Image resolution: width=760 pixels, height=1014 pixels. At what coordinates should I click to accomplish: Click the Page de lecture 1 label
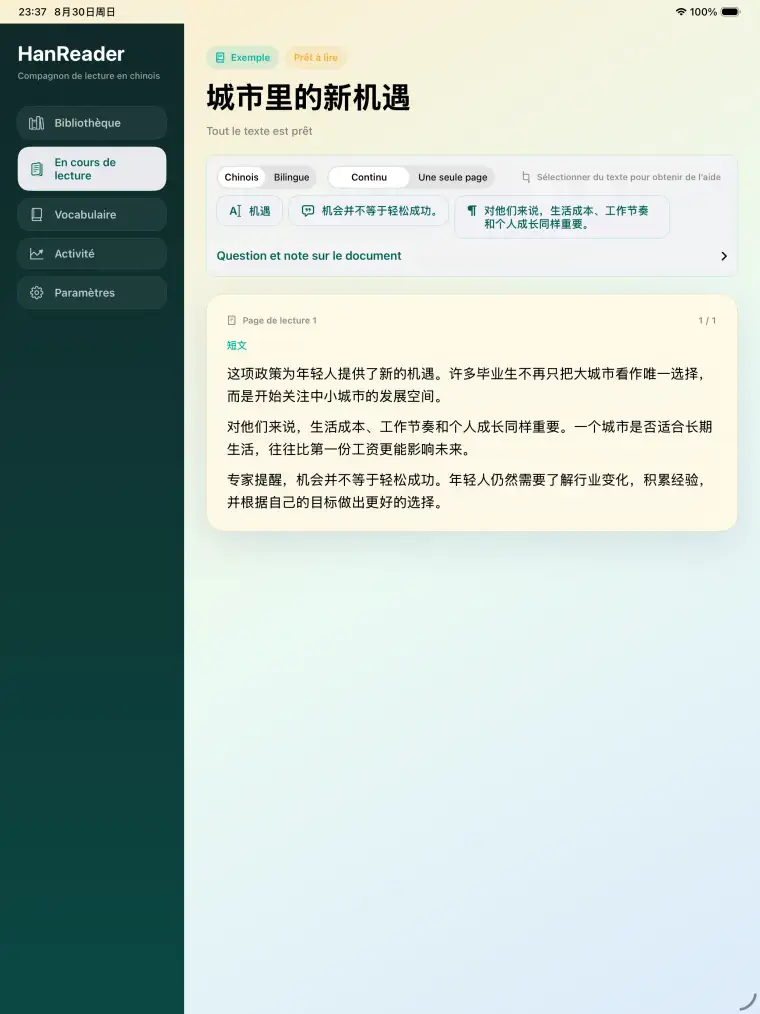(x=279, y=320)
